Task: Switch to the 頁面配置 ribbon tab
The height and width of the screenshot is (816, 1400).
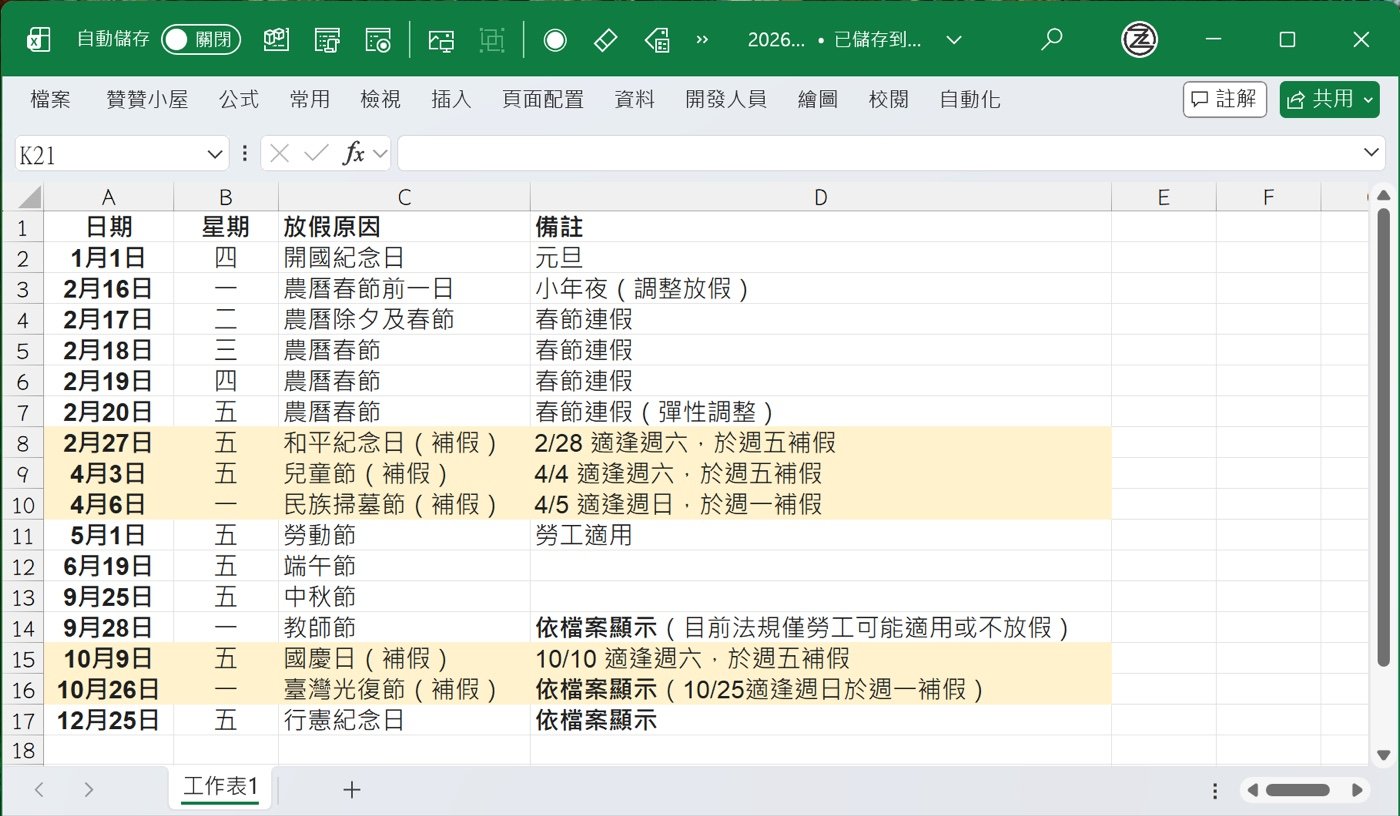Action: pyautogui.click(x=543, y=99)
